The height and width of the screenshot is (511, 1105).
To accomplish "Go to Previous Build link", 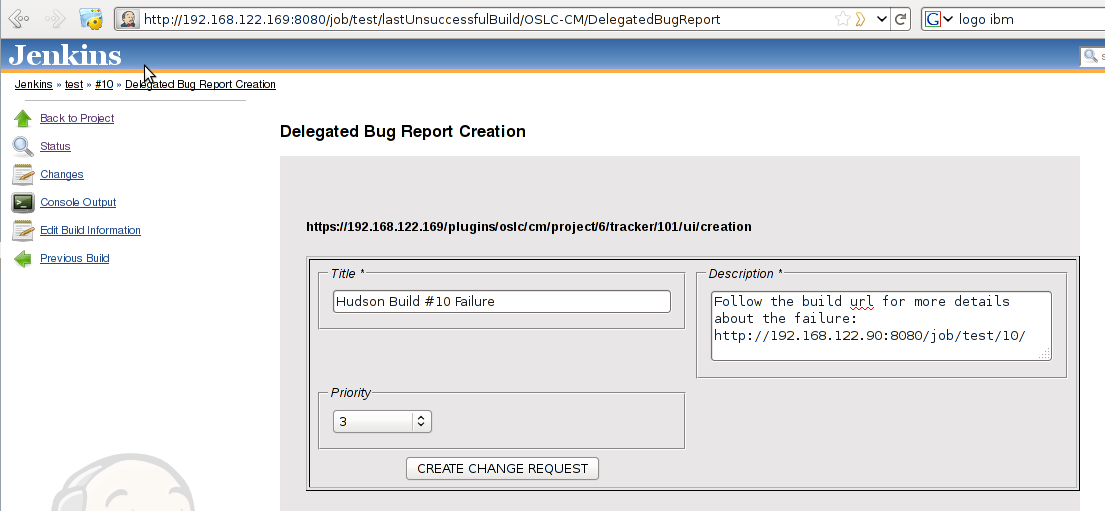I will (x=75, y=258).
